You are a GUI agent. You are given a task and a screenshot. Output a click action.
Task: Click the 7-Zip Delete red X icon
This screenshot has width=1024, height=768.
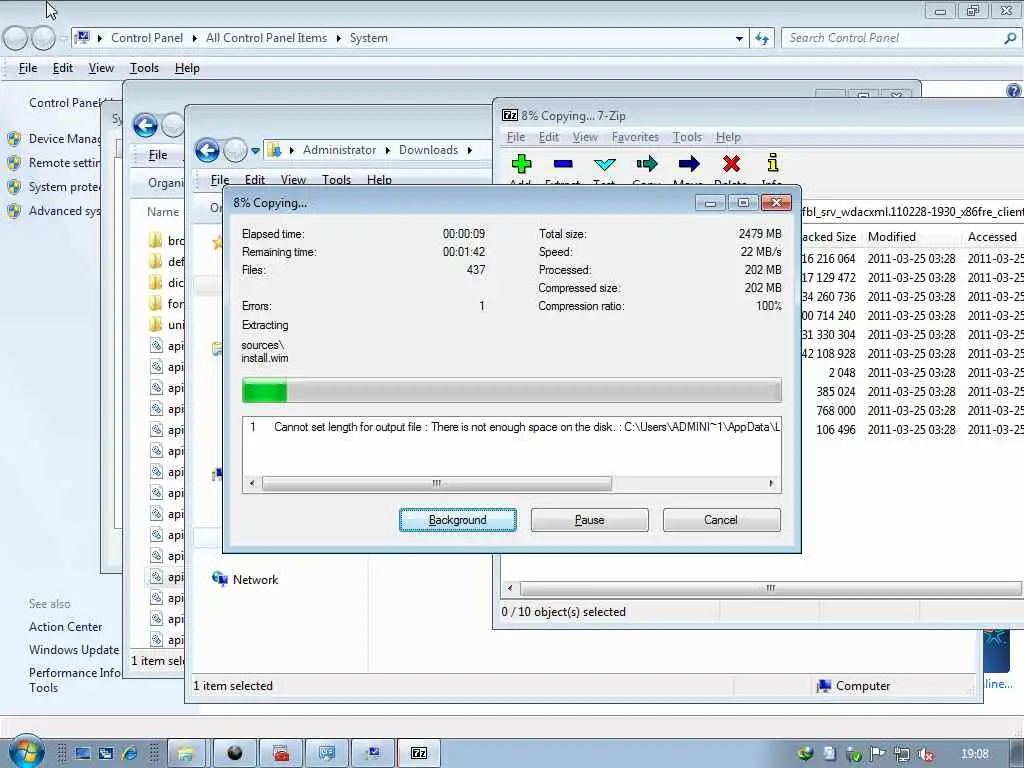(x=731, y=163)
